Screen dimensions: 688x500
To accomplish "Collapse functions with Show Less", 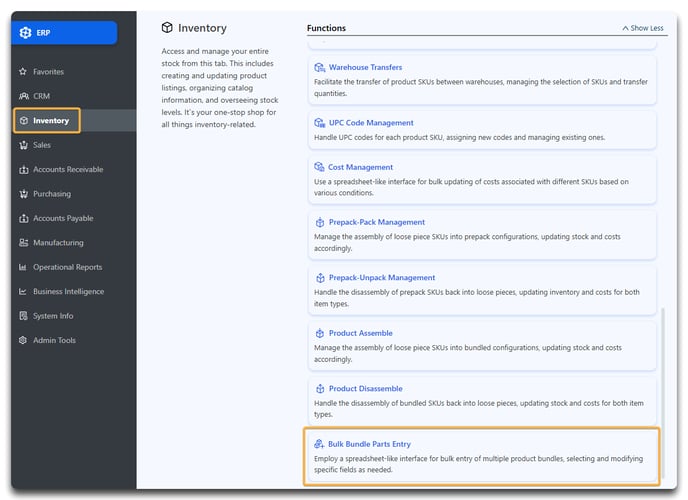I will 643,28.
